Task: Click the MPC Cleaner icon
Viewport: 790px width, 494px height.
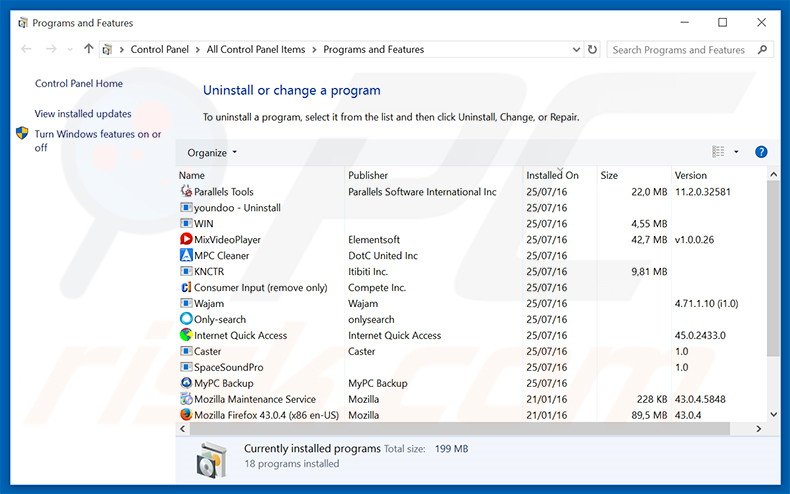Action: tap(186, 255)
